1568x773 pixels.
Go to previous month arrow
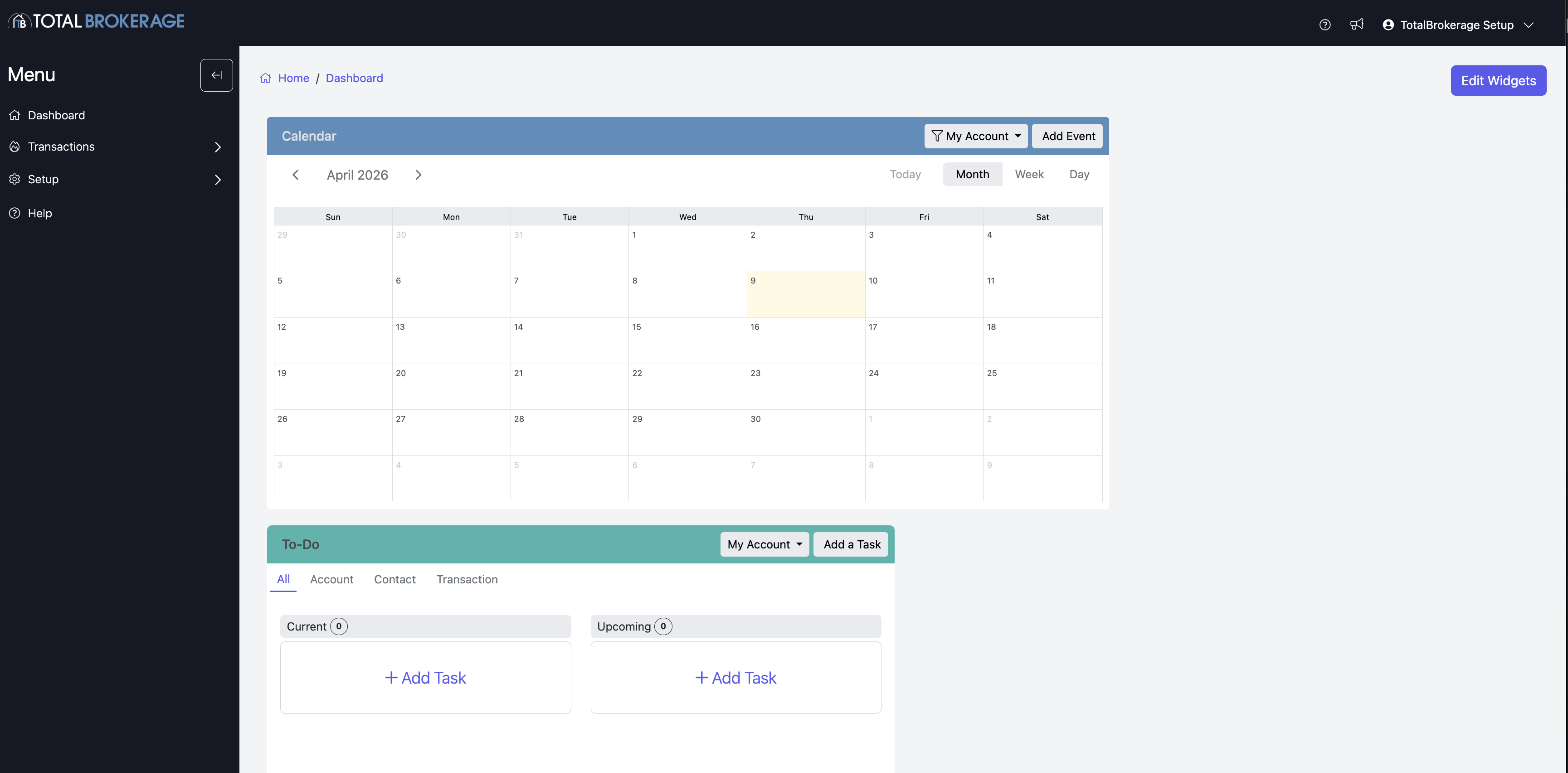click(x=295, y=175)
